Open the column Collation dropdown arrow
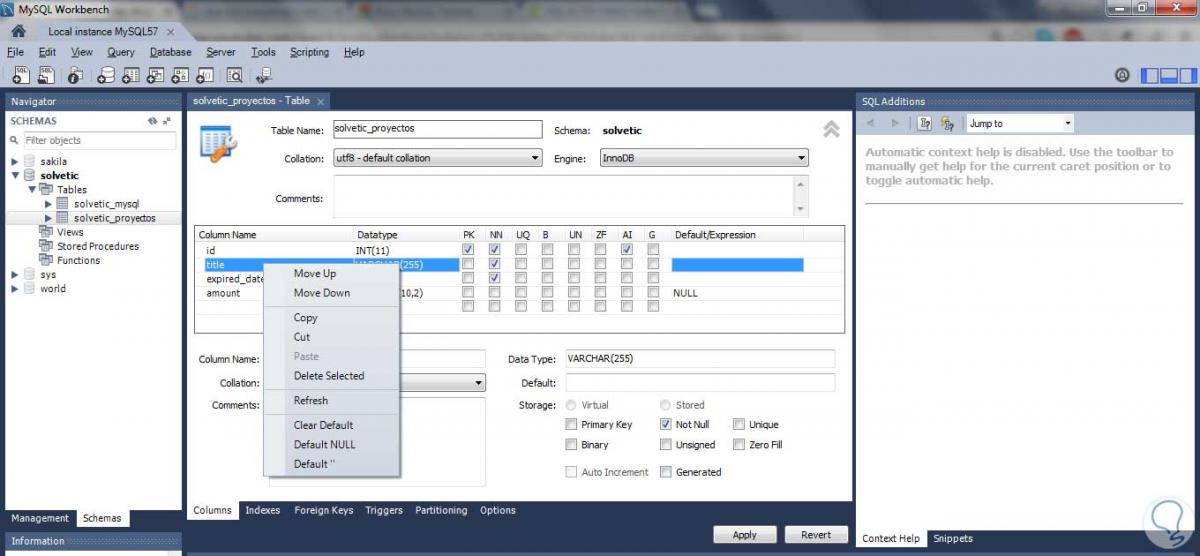1200x556 pixels. click(x=478, y=383)
